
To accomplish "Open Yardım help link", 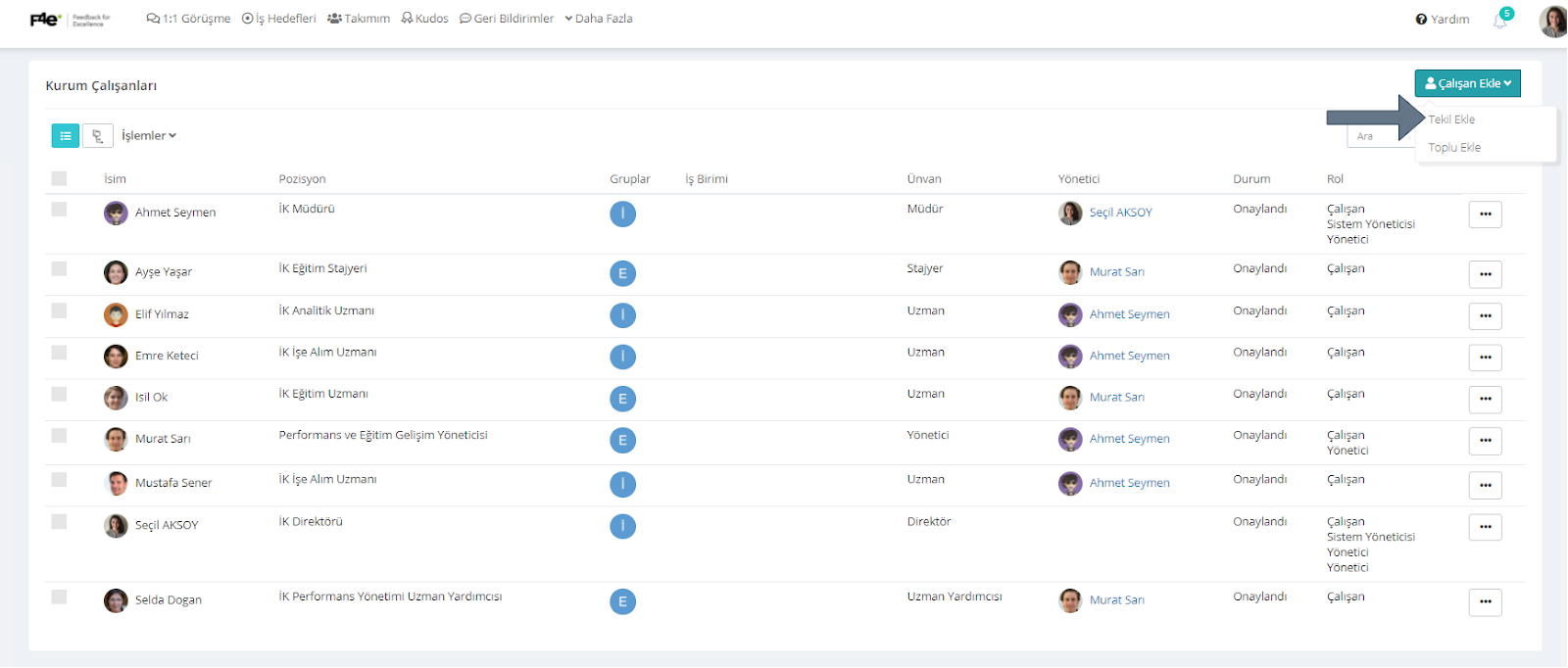I will pyautogui.click(x=1443, y=20).
